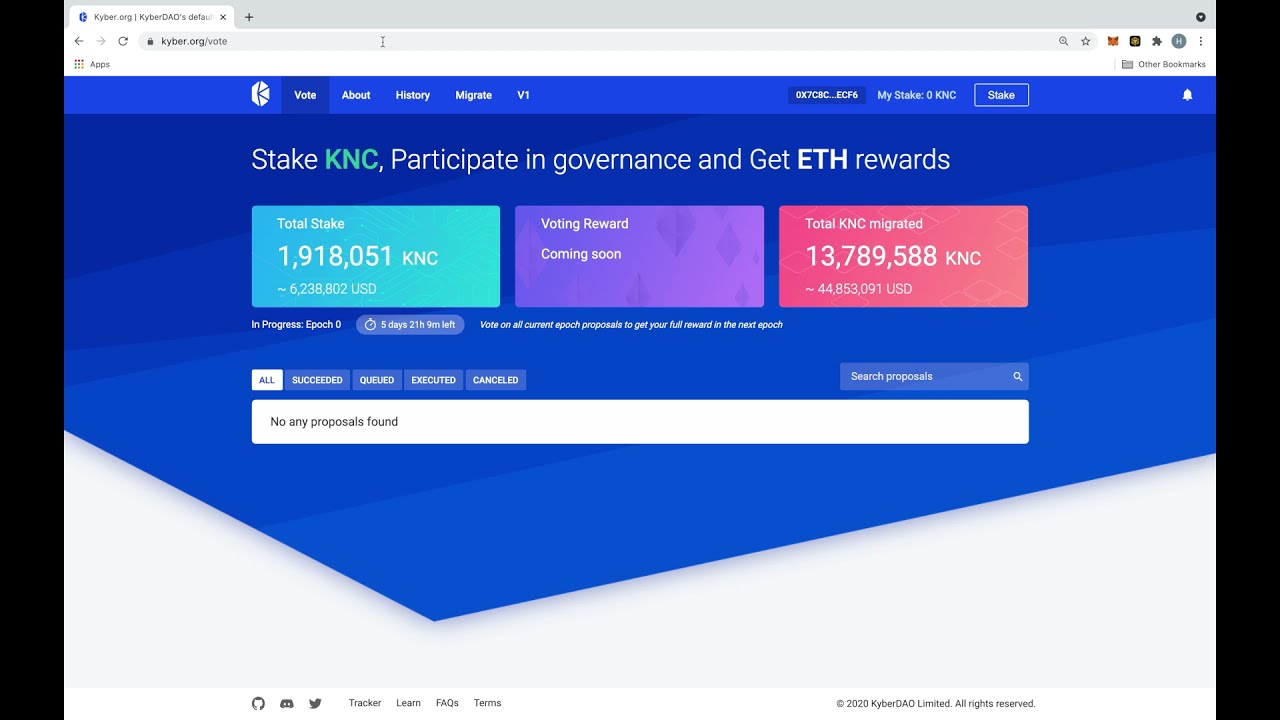Viewport: 1280px width, 720px height.
Task: Filter proposals by QUEUED
Action: pos(377,380)
